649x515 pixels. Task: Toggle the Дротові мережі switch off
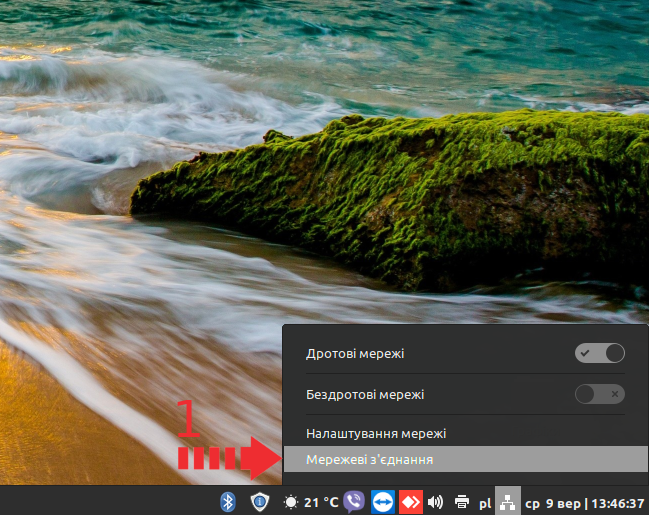coord(600,353)
